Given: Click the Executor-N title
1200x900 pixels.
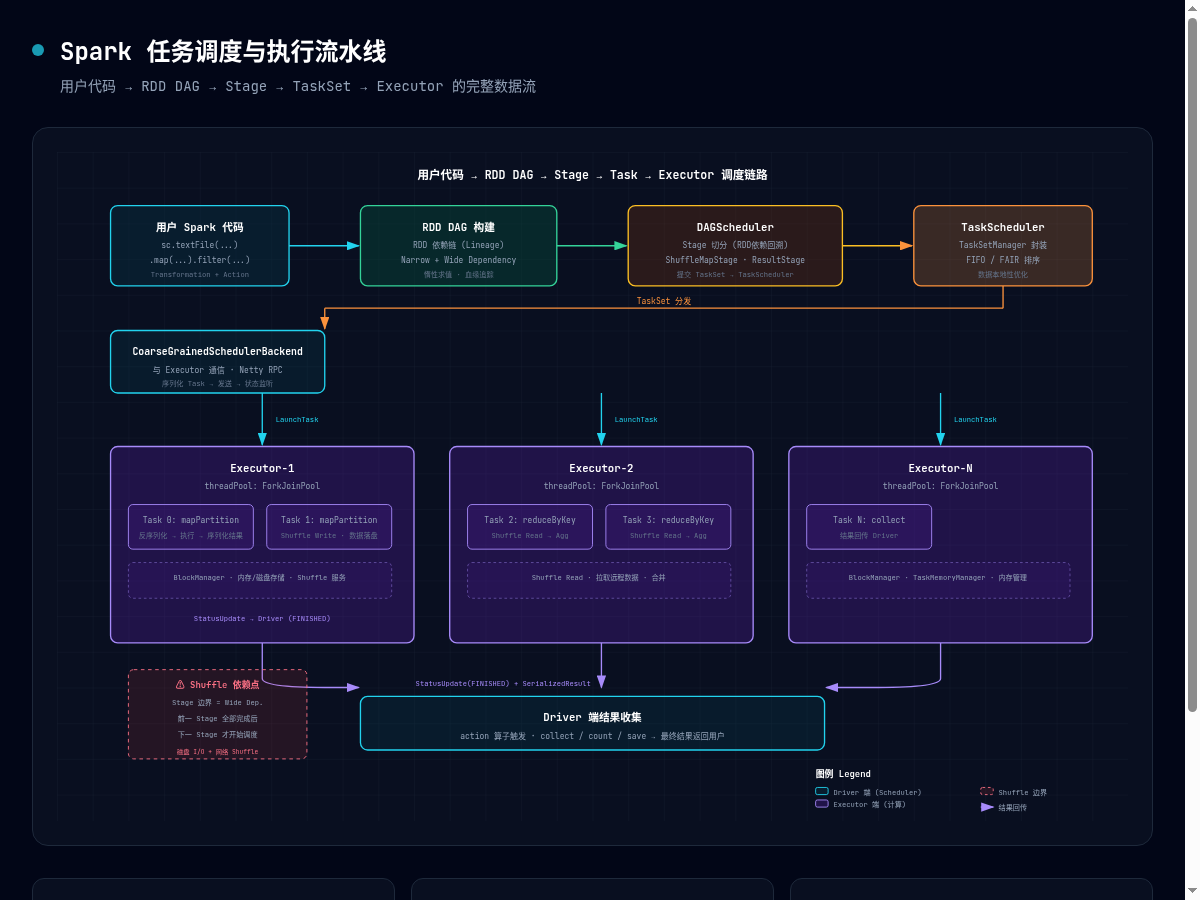Looking at the screenshot, I should pyautogui.click(x=940, y=468).
